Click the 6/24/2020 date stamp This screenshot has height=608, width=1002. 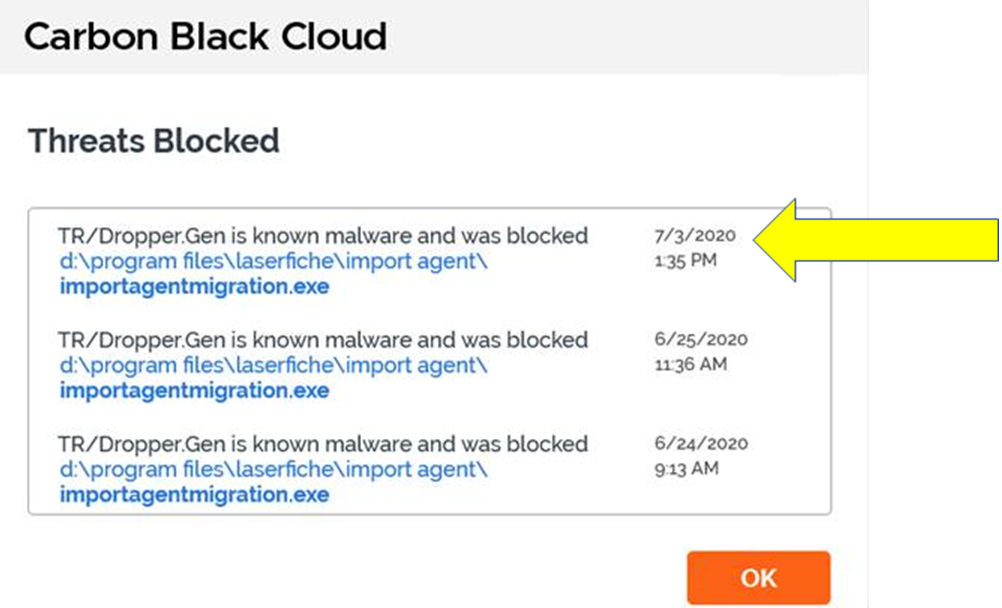tap(700, 444)
